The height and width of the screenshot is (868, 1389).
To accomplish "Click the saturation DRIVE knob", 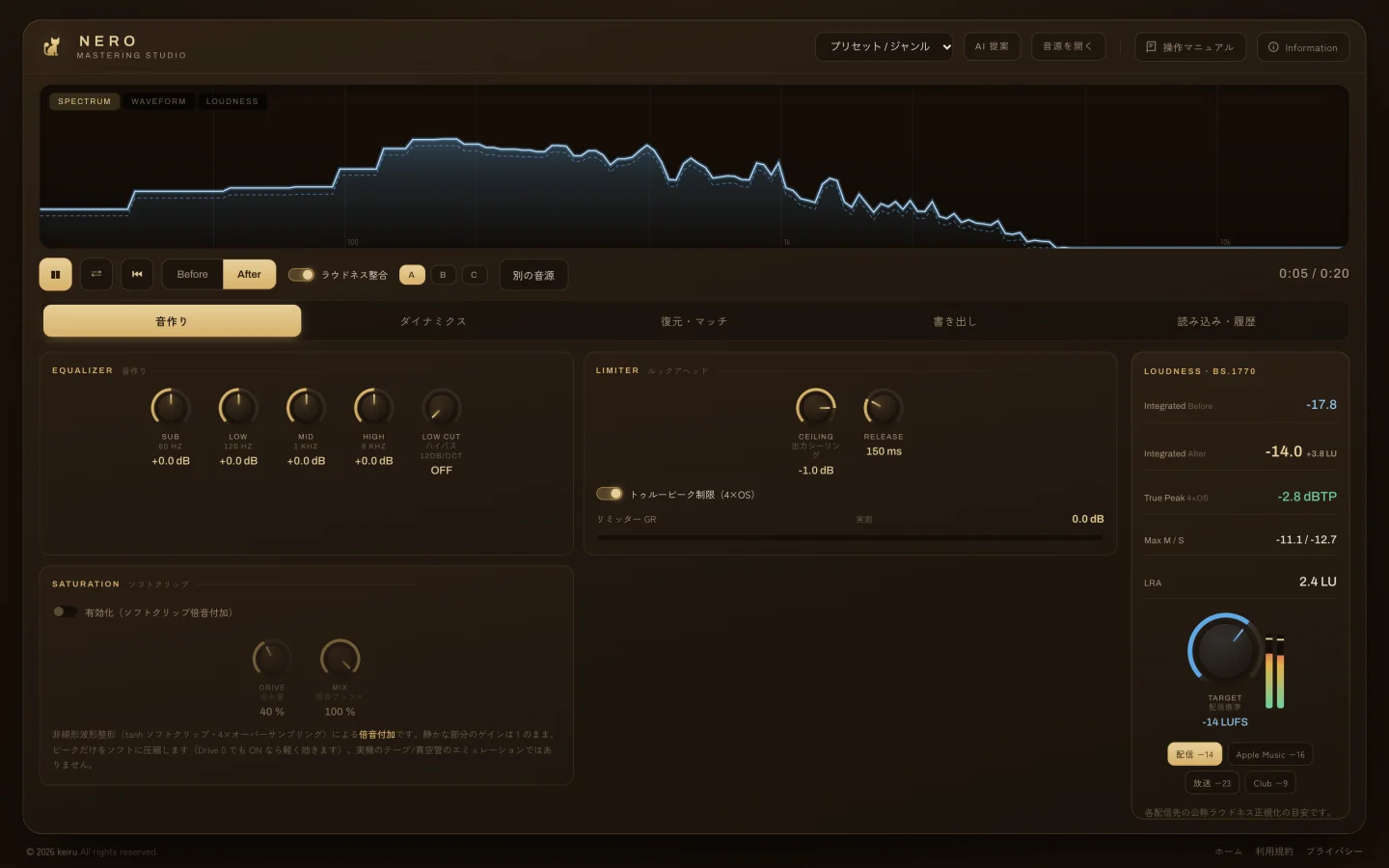I will tap(272, 658).
